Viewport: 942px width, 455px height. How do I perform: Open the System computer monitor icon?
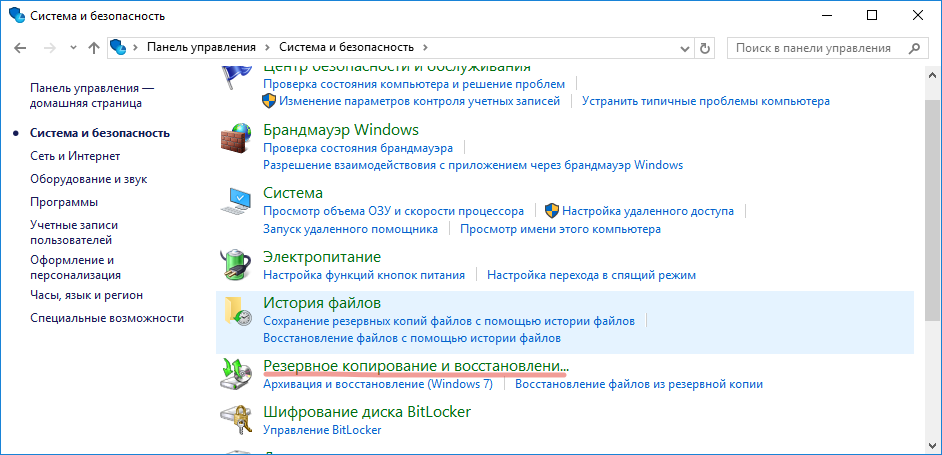tap(237, 201)
